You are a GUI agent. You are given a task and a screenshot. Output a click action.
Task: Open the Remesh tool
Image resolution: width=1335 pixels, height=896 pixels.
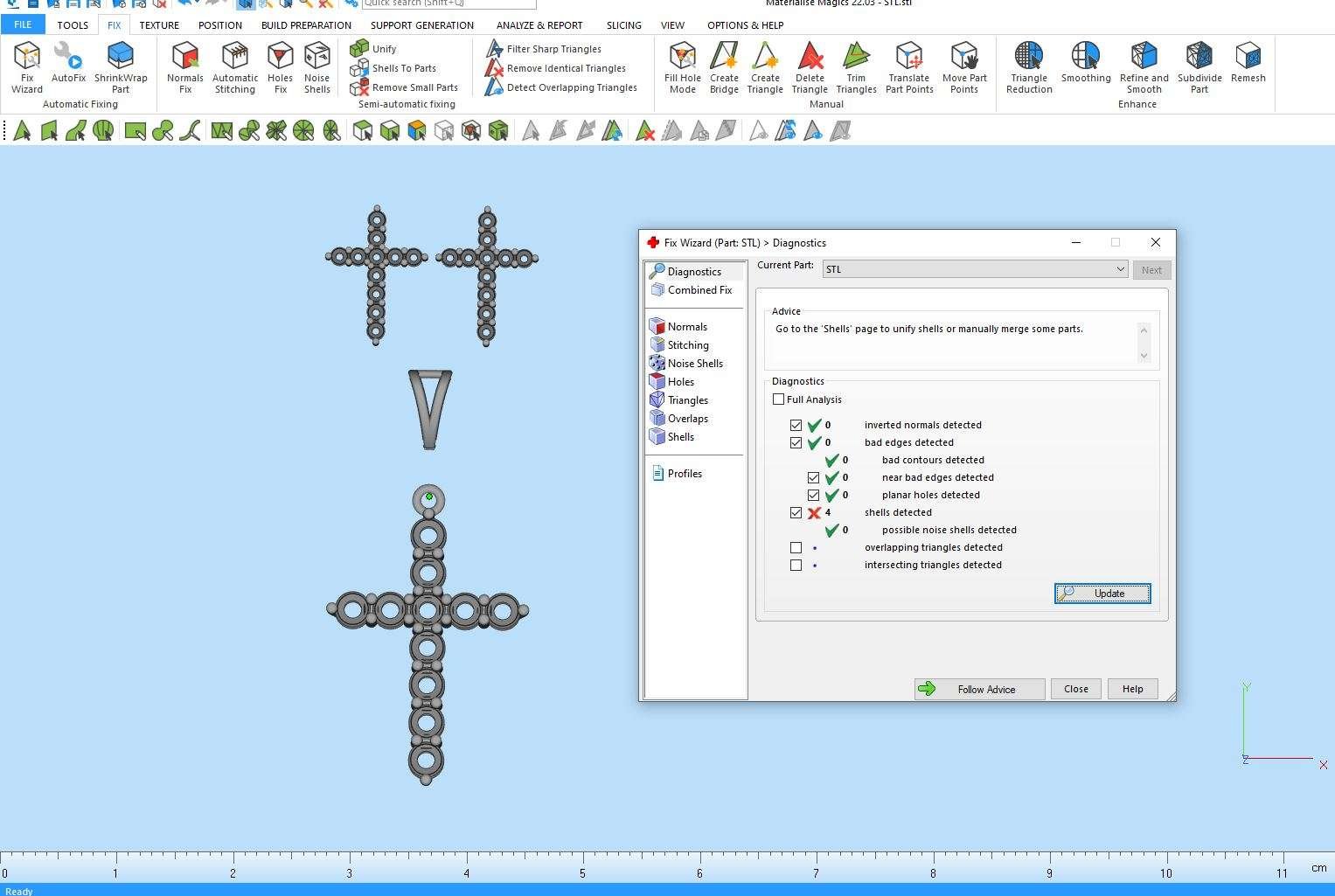coord(1248,63)
